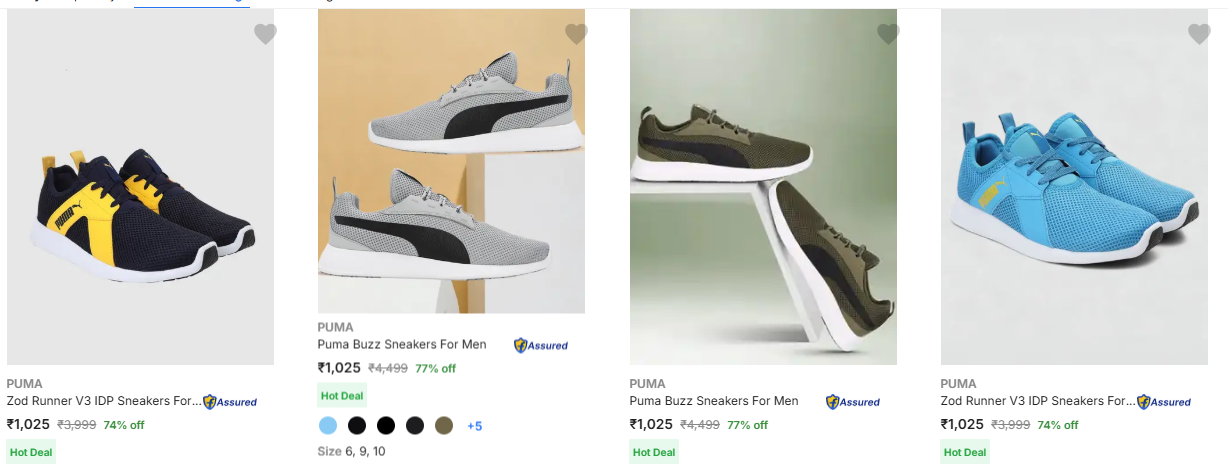The image size is (1228, 471).
Task: View blue Zod Runner sneaker product image
Action: 1074,200
